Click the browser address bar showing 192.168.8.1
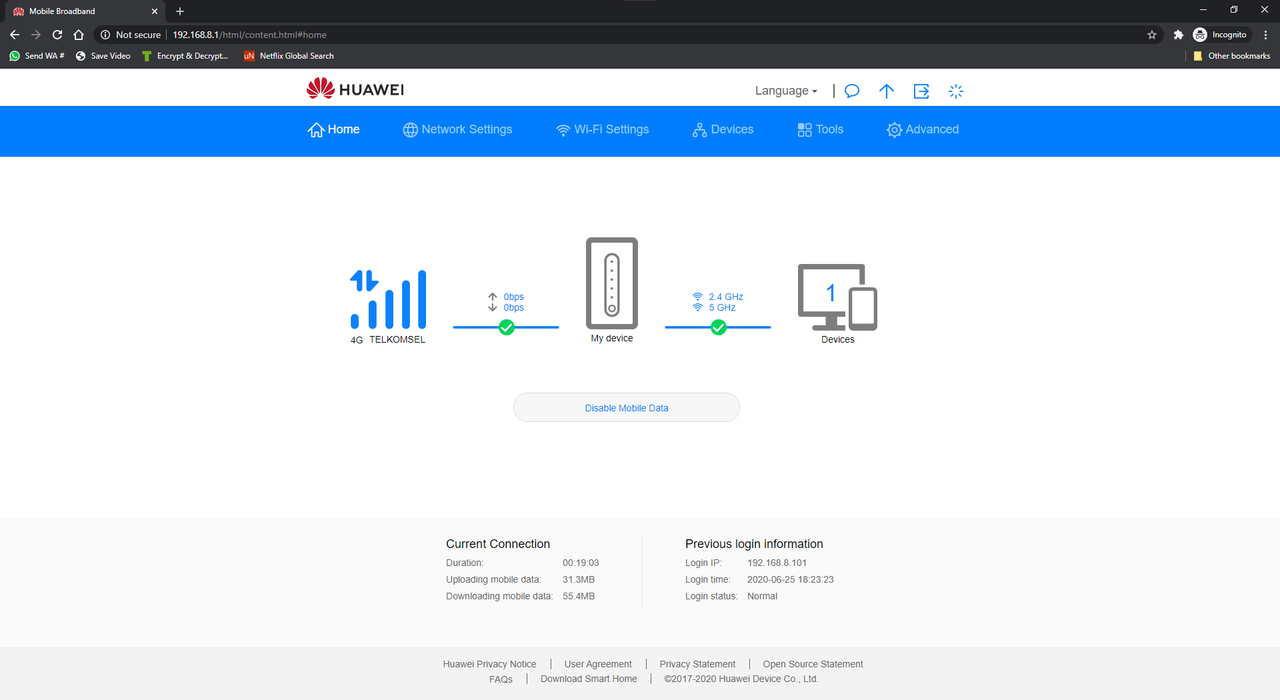 point(248,34)
